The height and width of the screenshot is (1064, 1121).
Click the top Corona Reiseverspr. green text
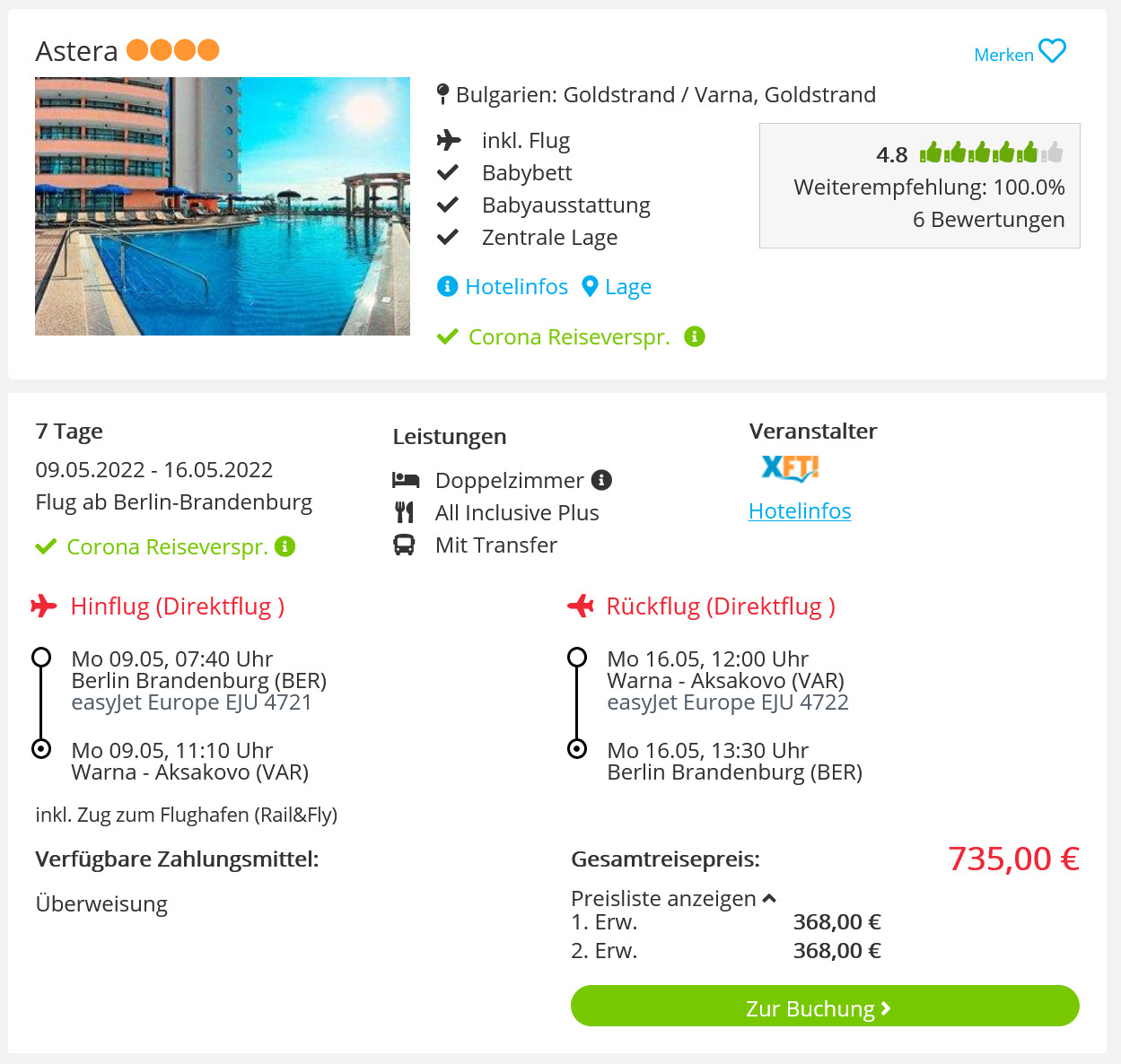pyautogui.click(x=569, y=337)
